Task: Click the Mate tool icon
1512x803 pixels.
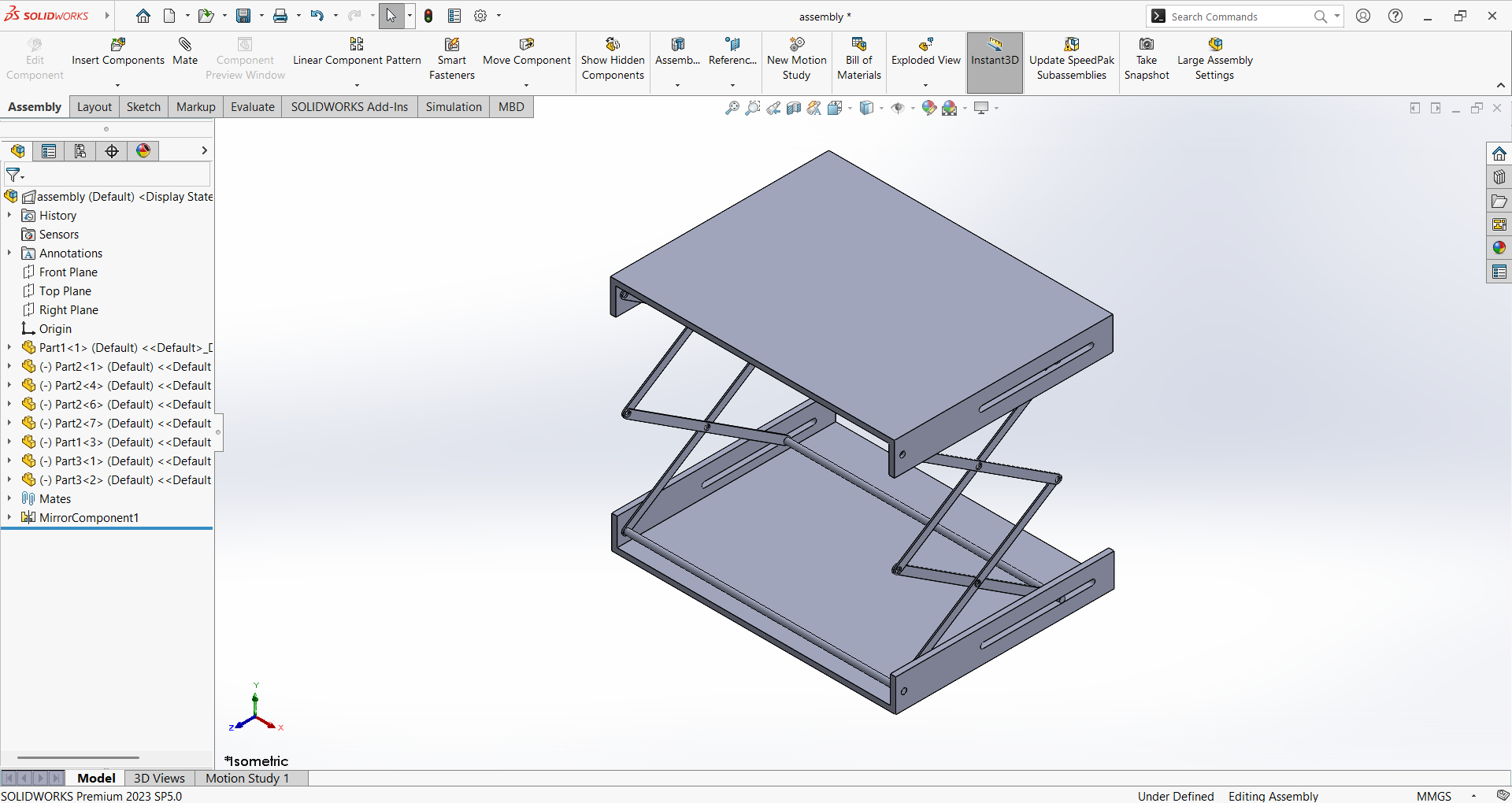Action: 185,45
